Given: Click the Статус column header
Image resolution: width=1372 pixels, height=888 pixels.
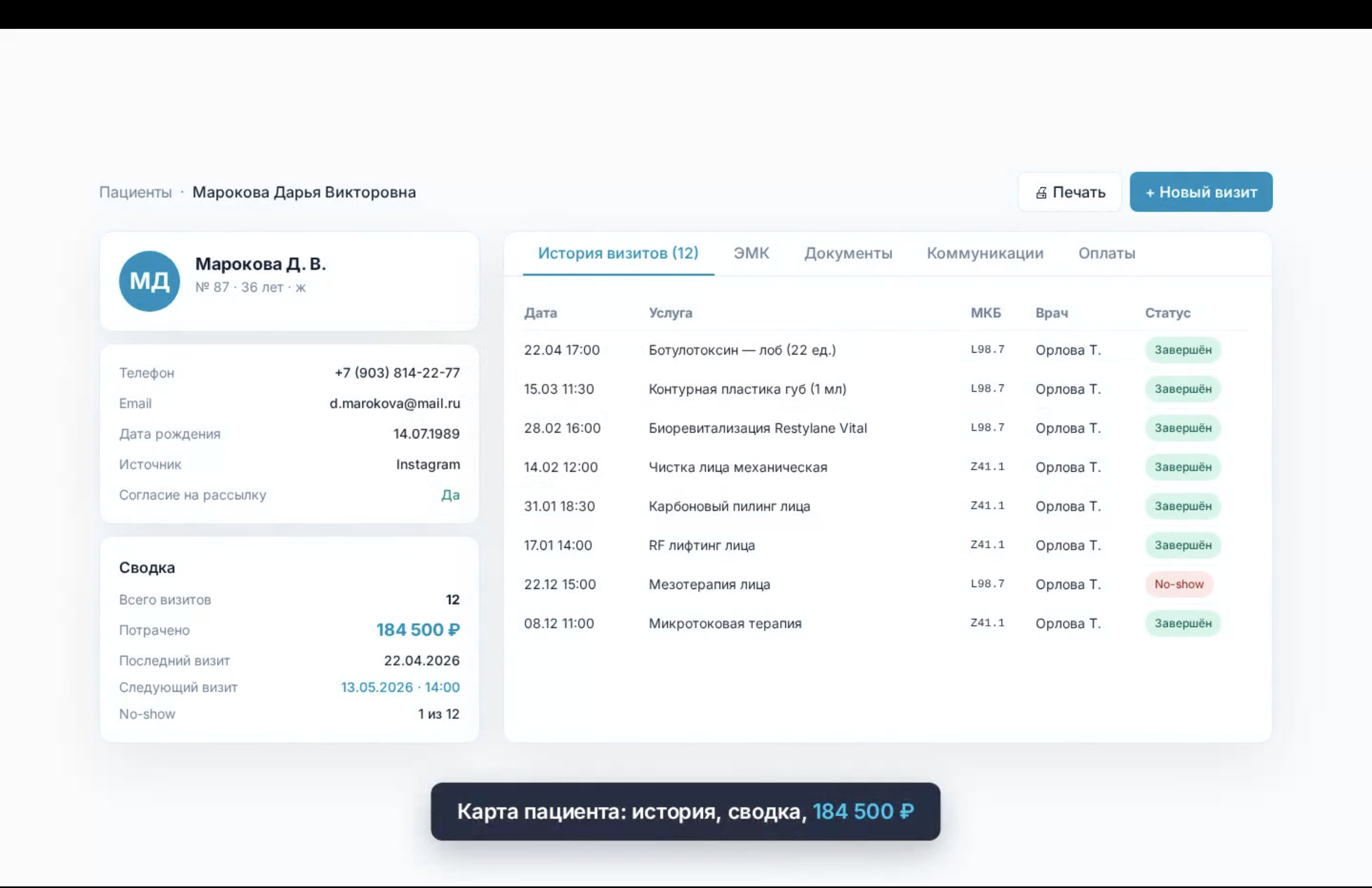Looking at the screenshot, I should [x=1167, y=313].
